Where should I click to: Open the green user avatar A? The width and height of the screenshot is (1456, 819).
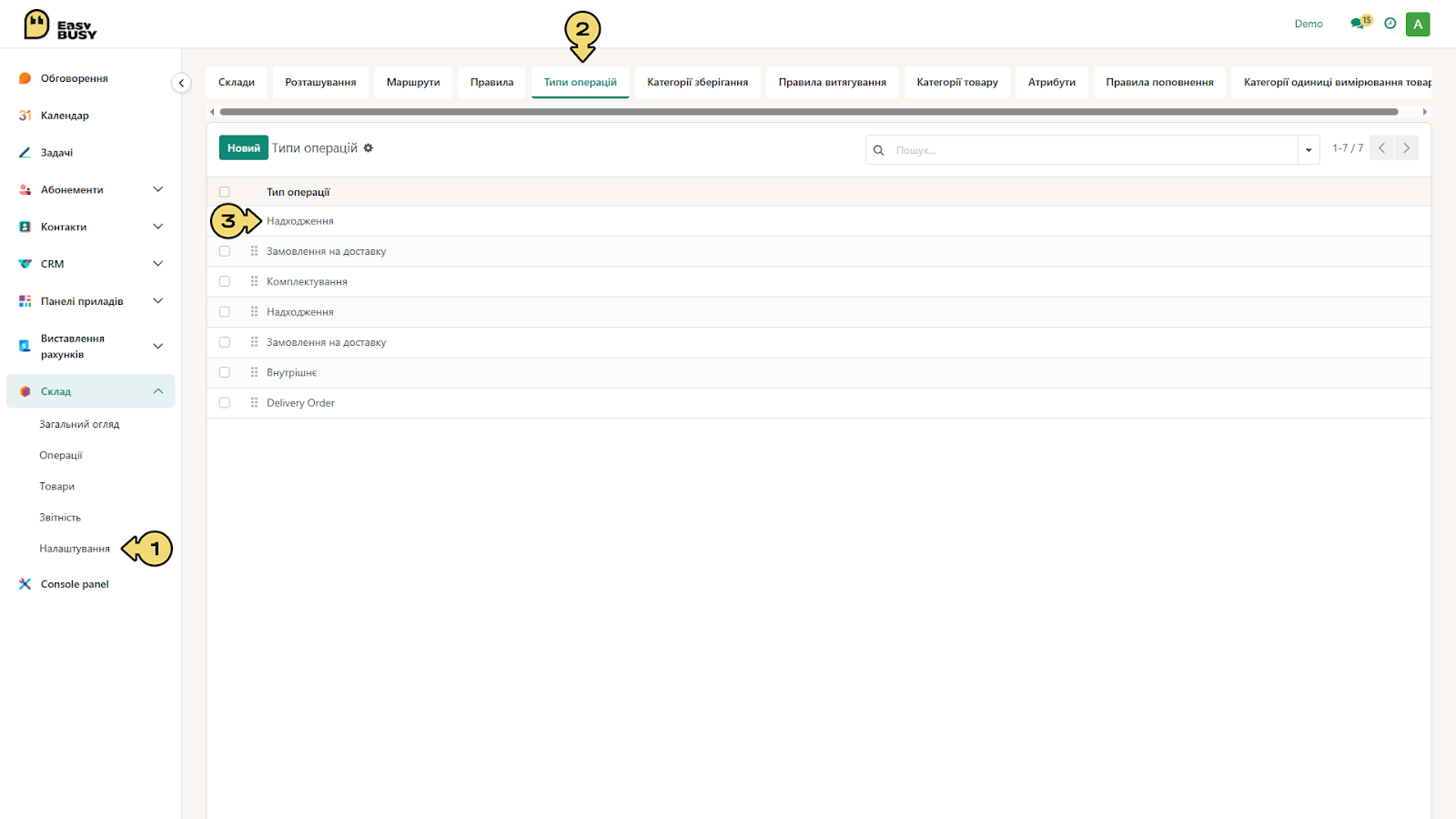pos(1418,25)
